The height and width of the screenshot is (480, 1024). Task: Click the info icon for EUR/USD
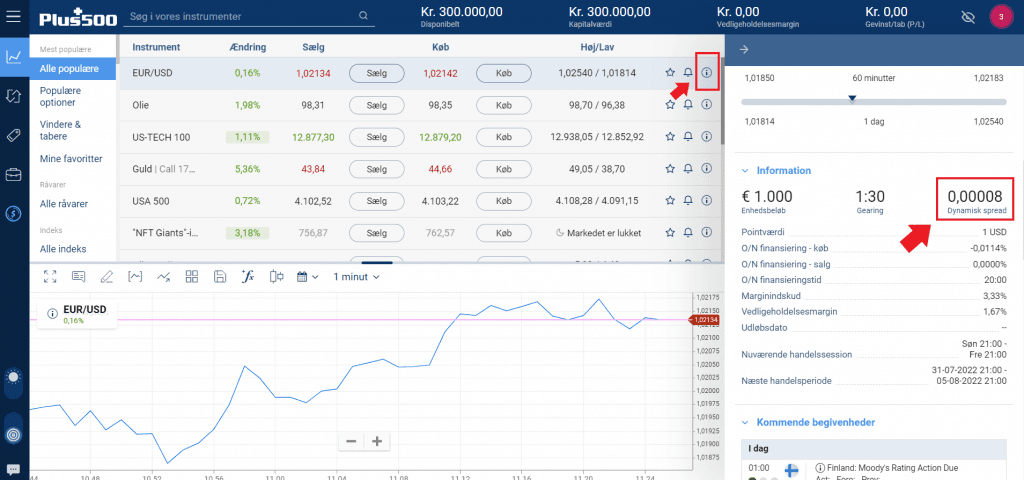pyautogui.click(x=707, y=73)
